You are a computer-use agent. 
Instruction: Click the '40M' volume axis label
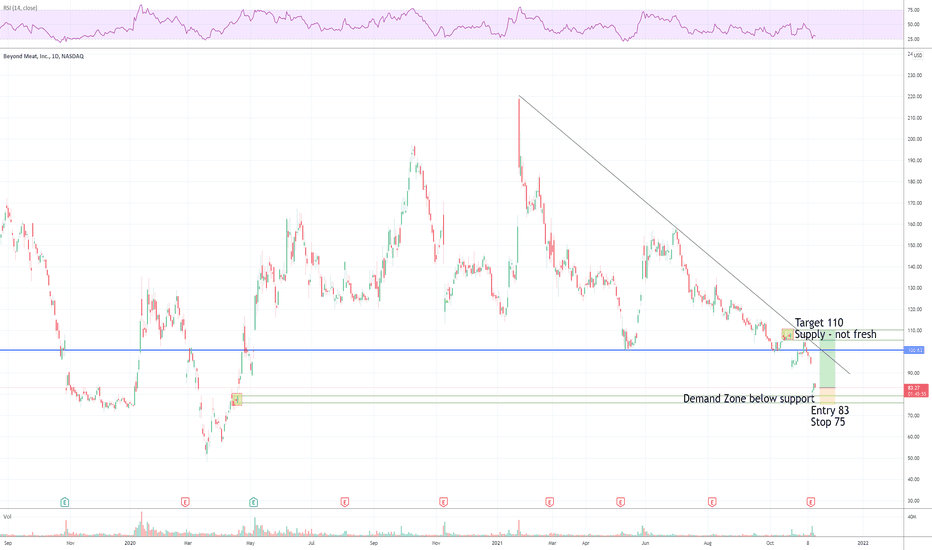point(912,517)
